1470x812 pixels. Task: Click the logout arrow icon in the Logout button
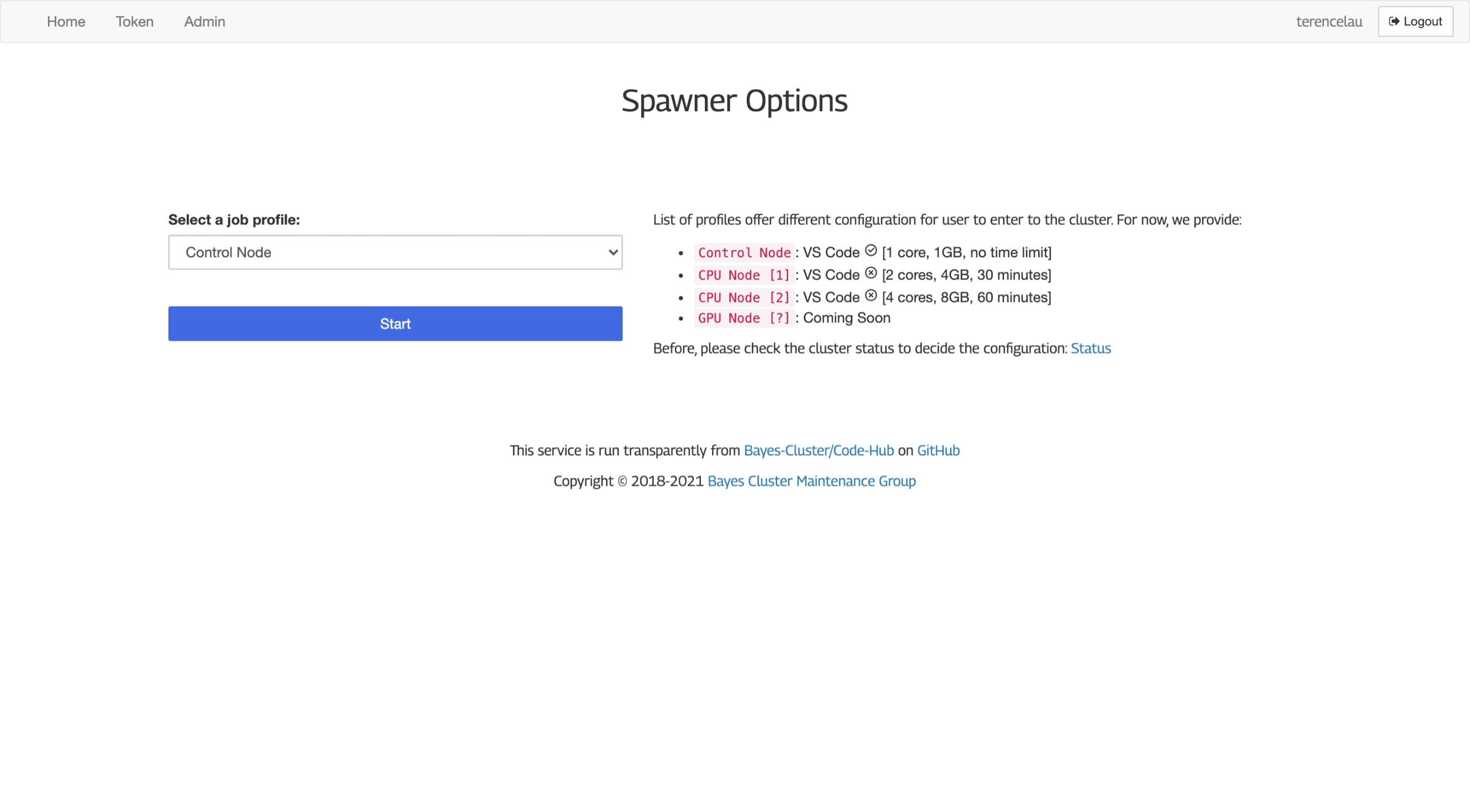[x=1393, y=21]
